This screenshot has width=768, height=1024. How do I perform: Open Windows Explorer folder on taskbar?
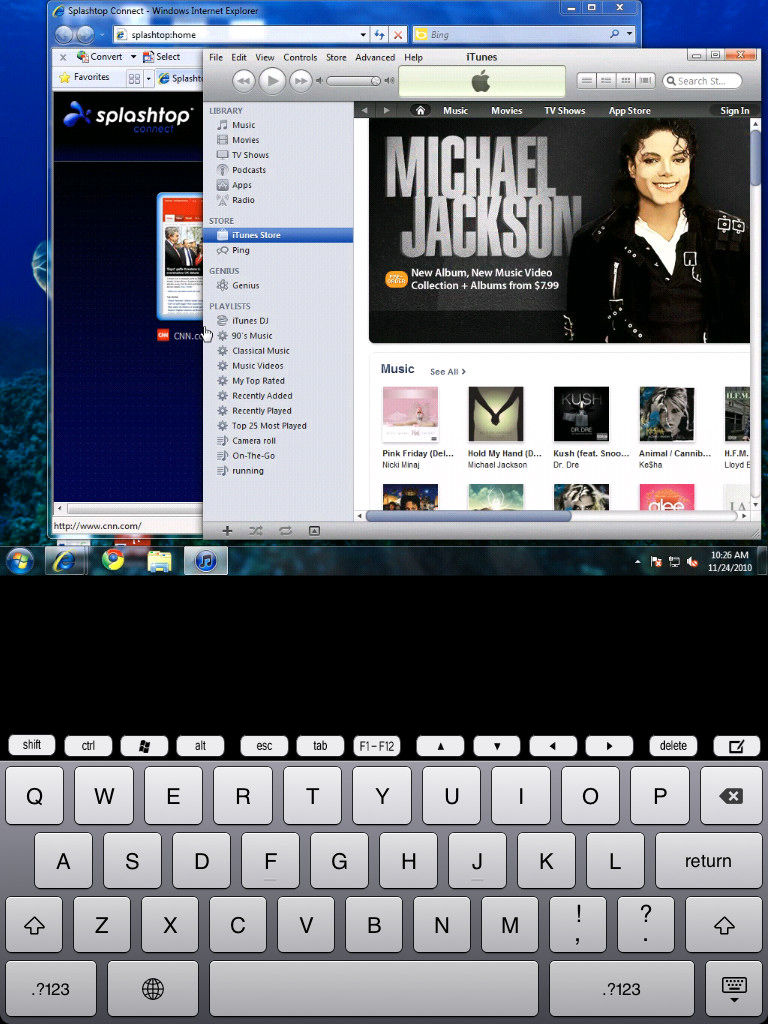click(160, 561)
